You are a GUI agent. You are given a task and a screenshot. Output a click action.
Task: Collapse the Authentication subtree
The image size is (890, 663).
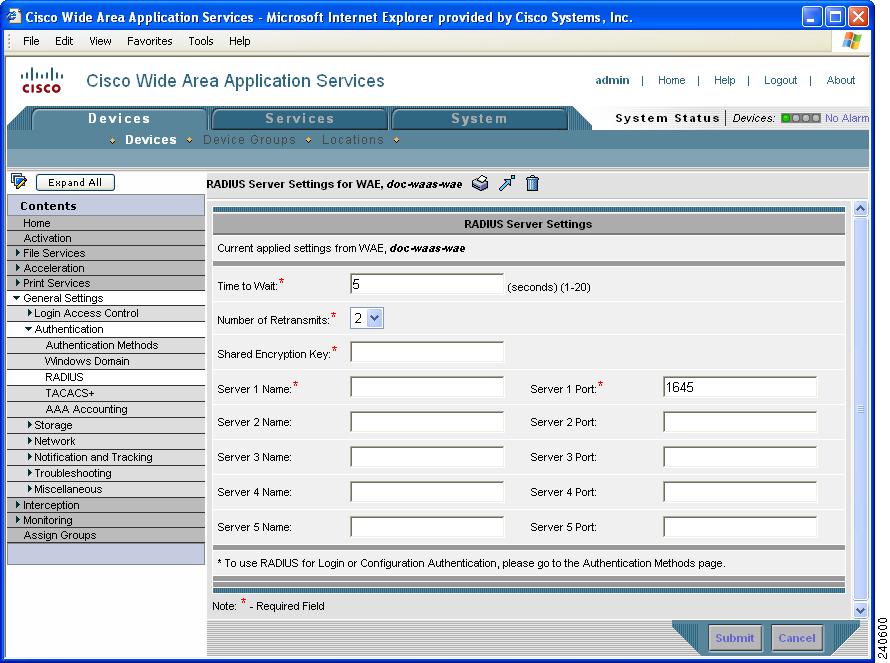pos(28,329)
